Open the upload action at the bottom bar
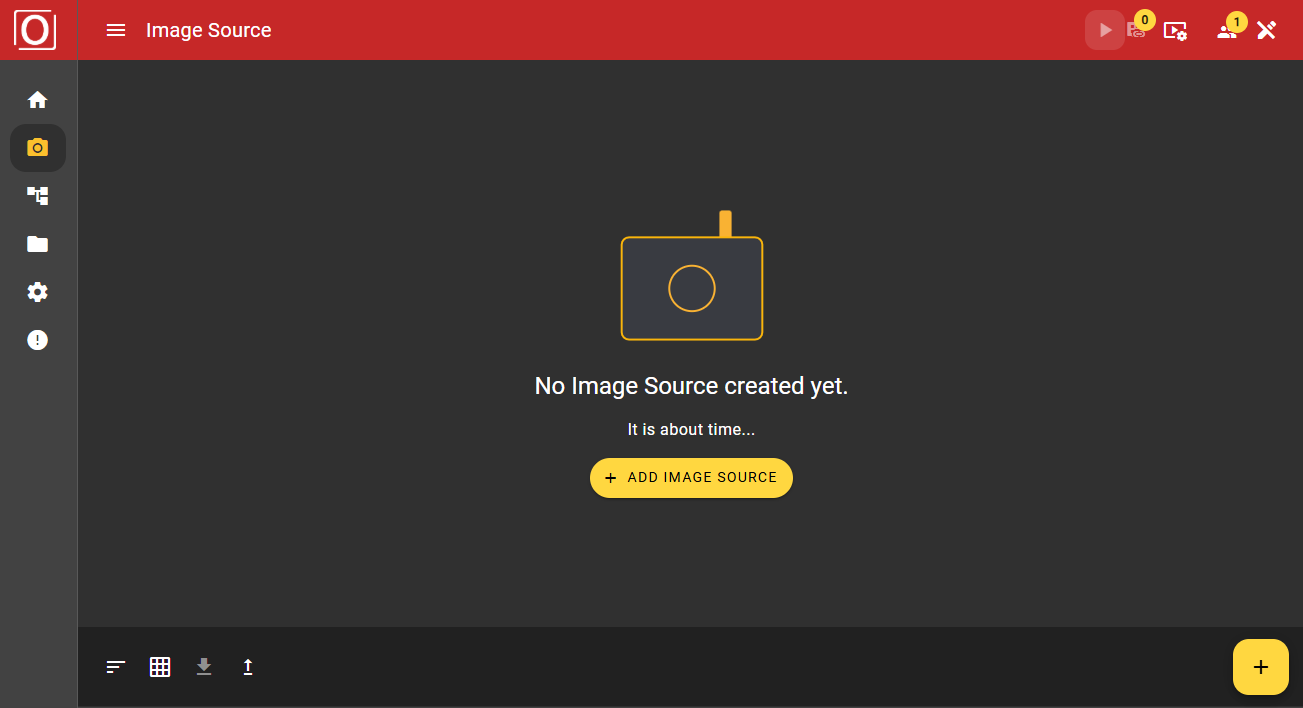The width and height of the screenshot is (1303, 708). point(248,666)
